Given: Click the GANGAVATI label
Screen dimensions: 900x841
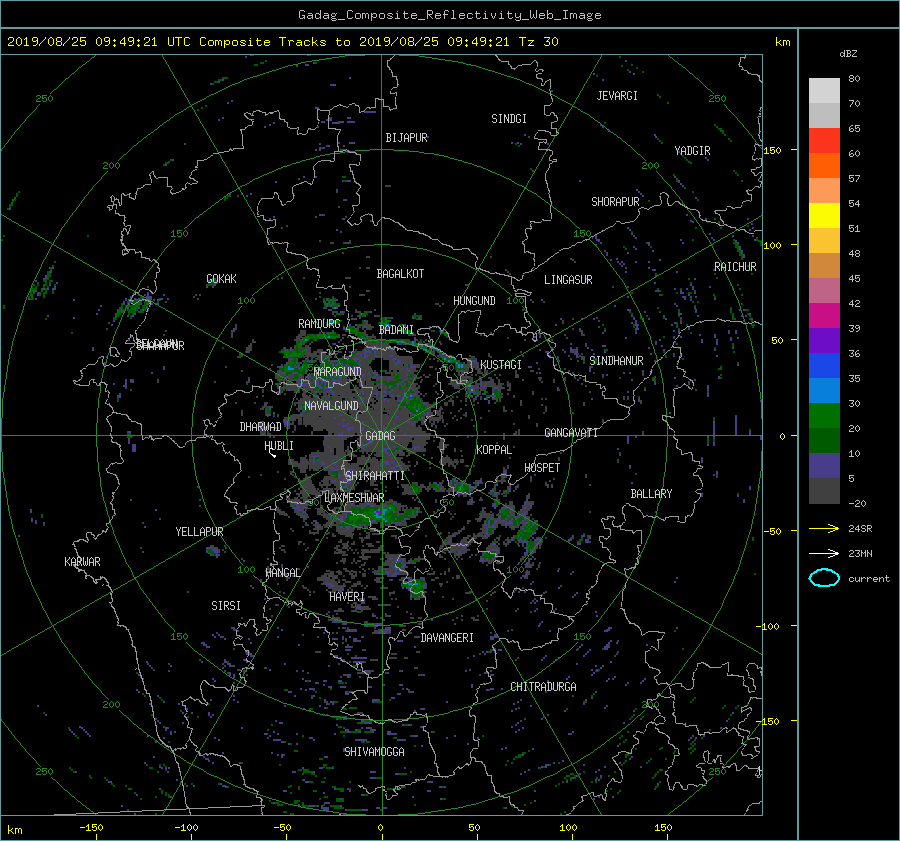Looking at the screenshot, I should [571, 433].
